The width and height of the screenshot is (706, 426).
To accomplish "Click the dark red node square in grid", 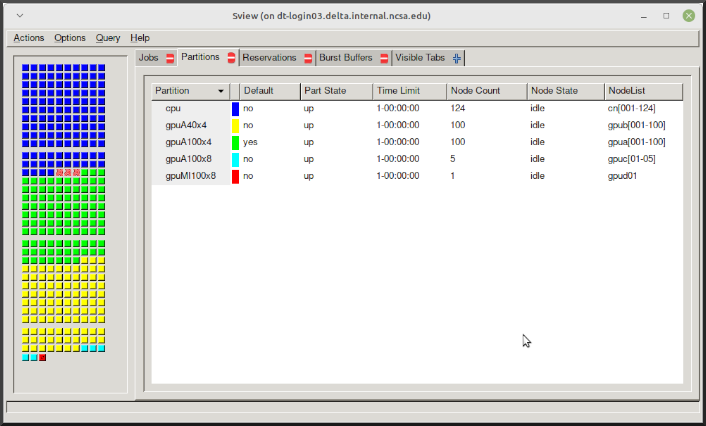I will pyautogui.click(x=43, y=357).
